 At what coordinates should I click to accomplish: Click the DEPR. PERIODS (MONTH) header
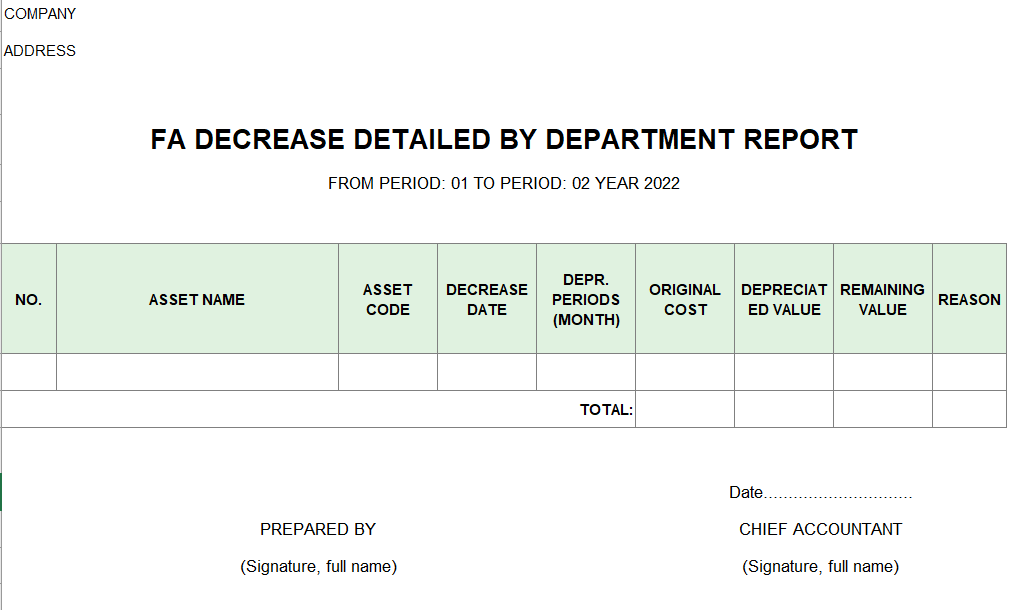[x=586, y=299]
